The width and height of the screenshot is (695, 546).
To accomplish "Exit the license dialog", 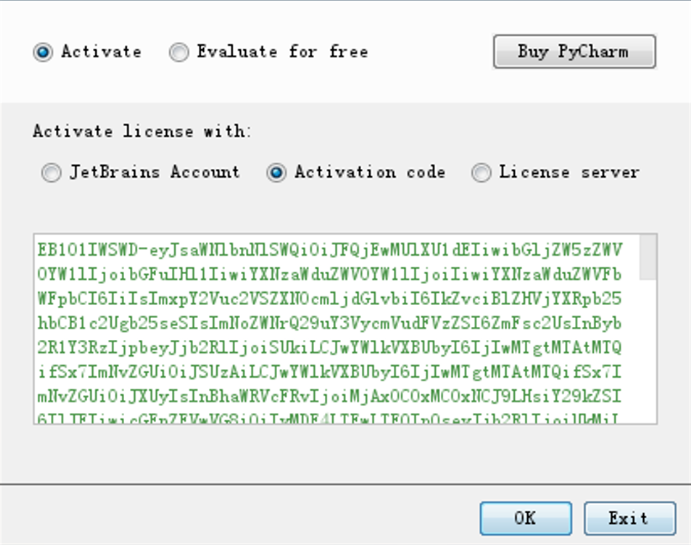I will pyautogui.click(x=630, y=518).
